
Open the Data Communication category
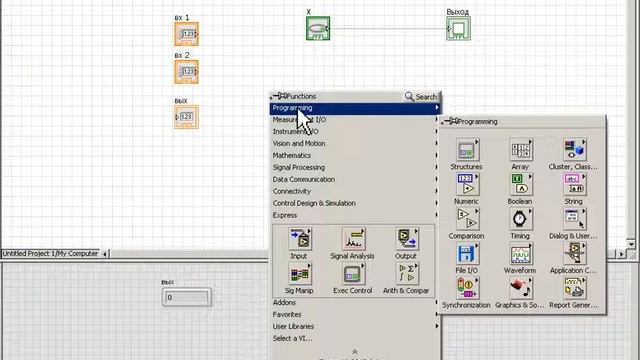tap(355, 180)
